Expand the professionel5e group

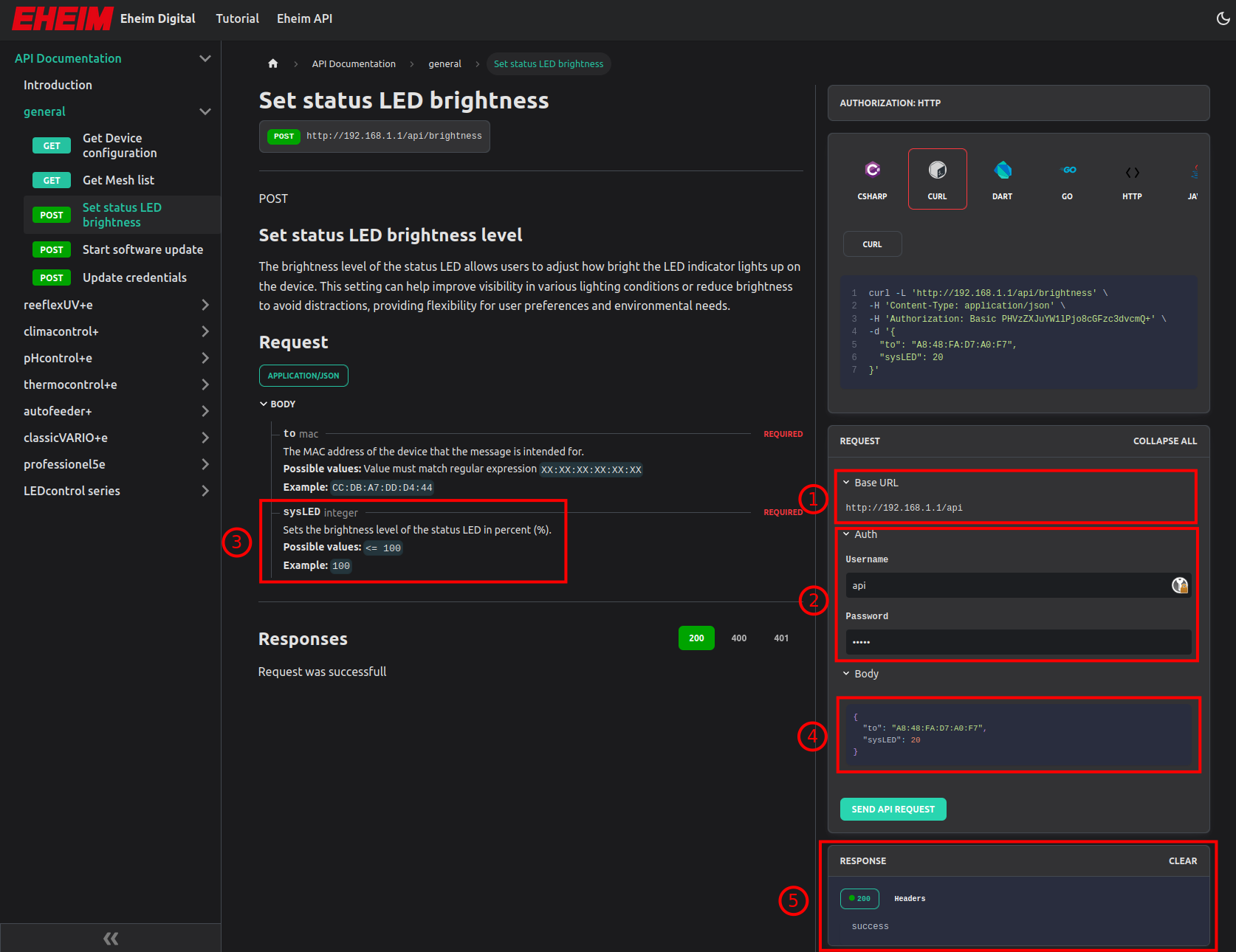click(x=205, y=464)
